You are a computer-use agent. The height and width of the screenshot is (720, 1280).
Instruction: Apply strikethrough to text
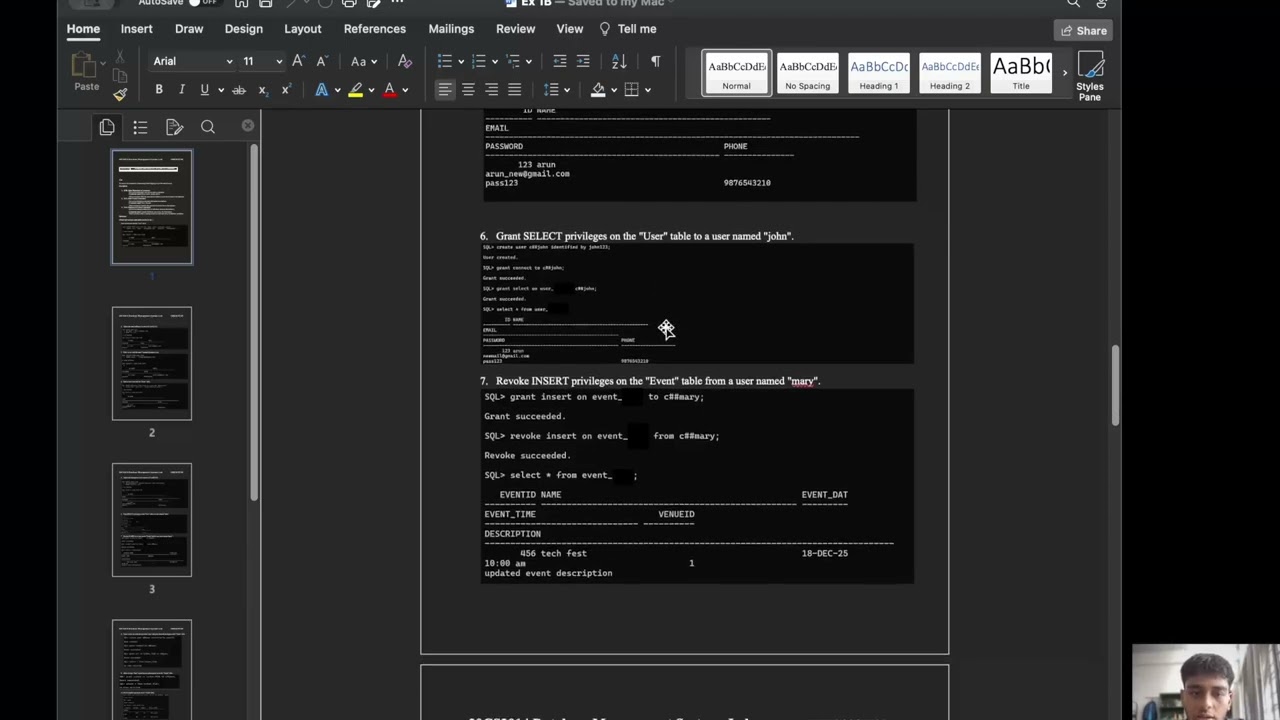pos(239,90)
